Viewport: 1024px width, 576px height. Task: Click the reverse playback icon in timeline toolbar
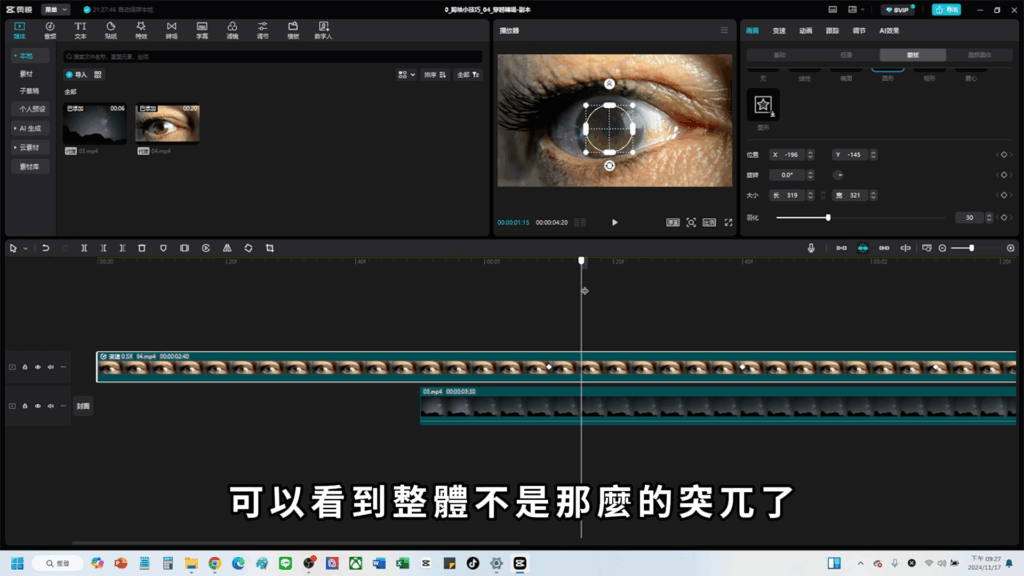click(x=206, y=248)
